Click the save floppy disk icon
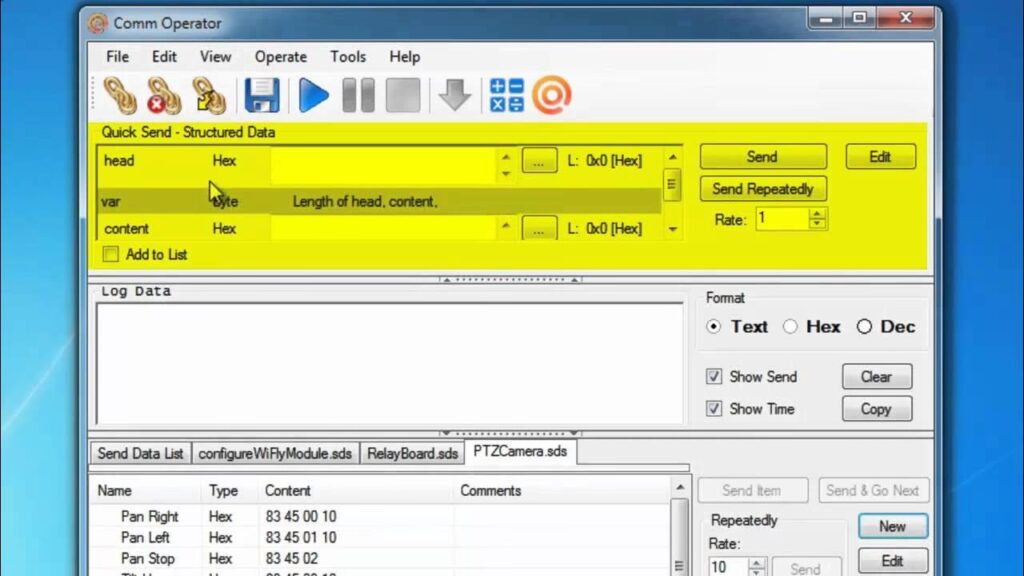The width and height of the screenshot is (1024, 576). (x=261, y=95)
